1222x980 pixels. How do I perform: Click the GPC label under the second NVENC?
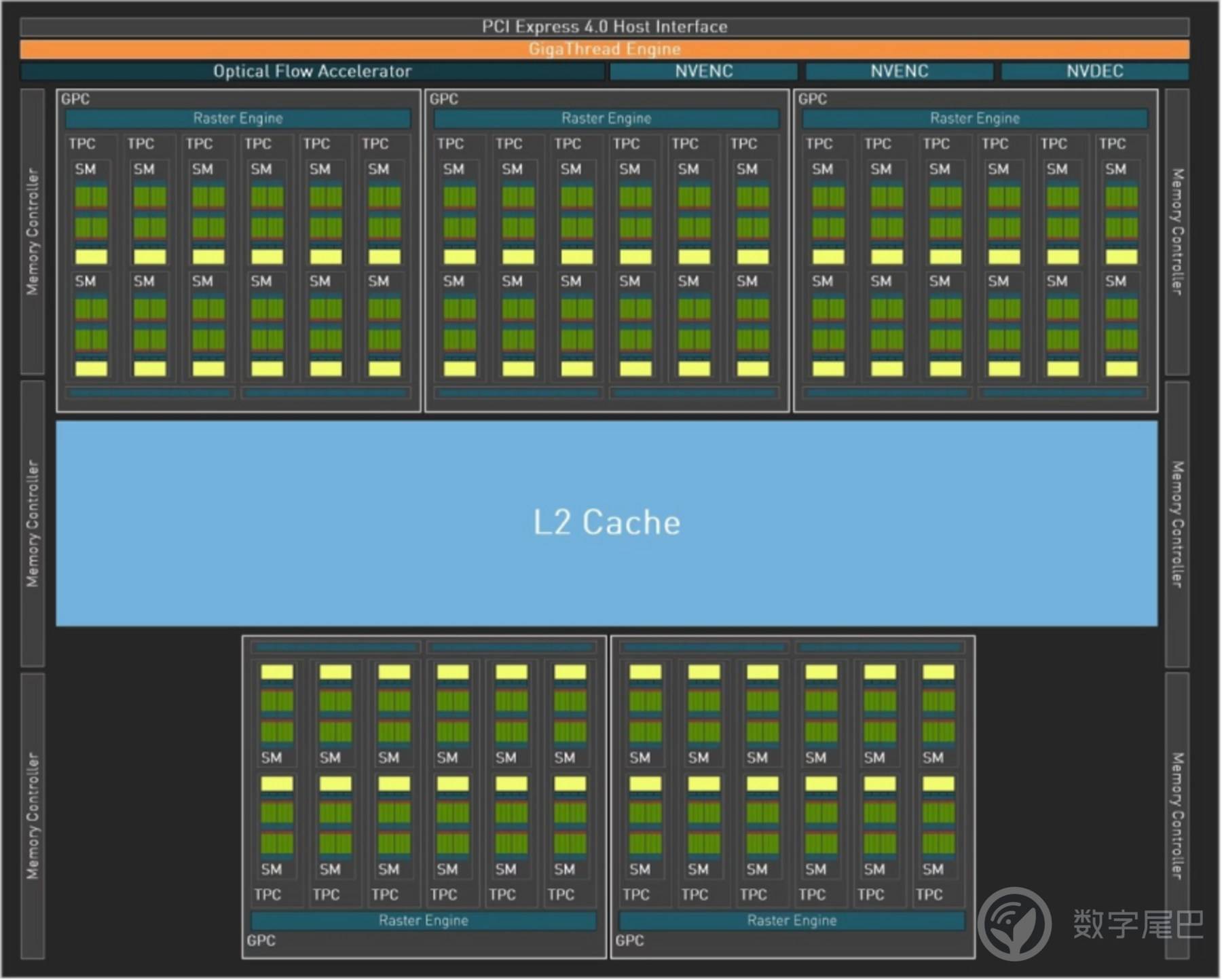coord(813,99)
